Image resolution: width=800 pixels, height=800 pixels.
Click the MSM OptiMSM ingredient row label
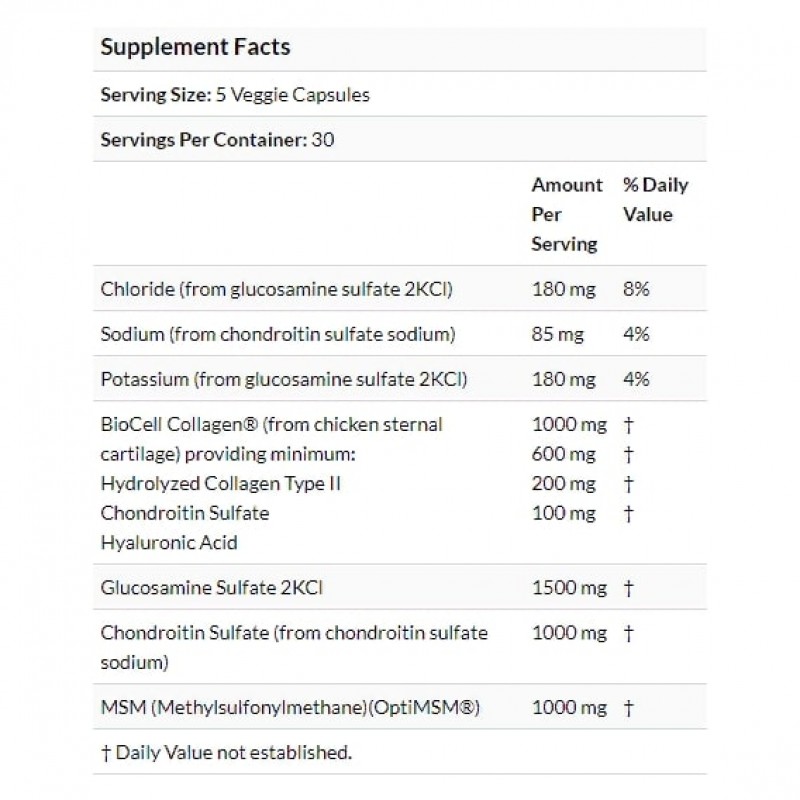tap(291, 708)
